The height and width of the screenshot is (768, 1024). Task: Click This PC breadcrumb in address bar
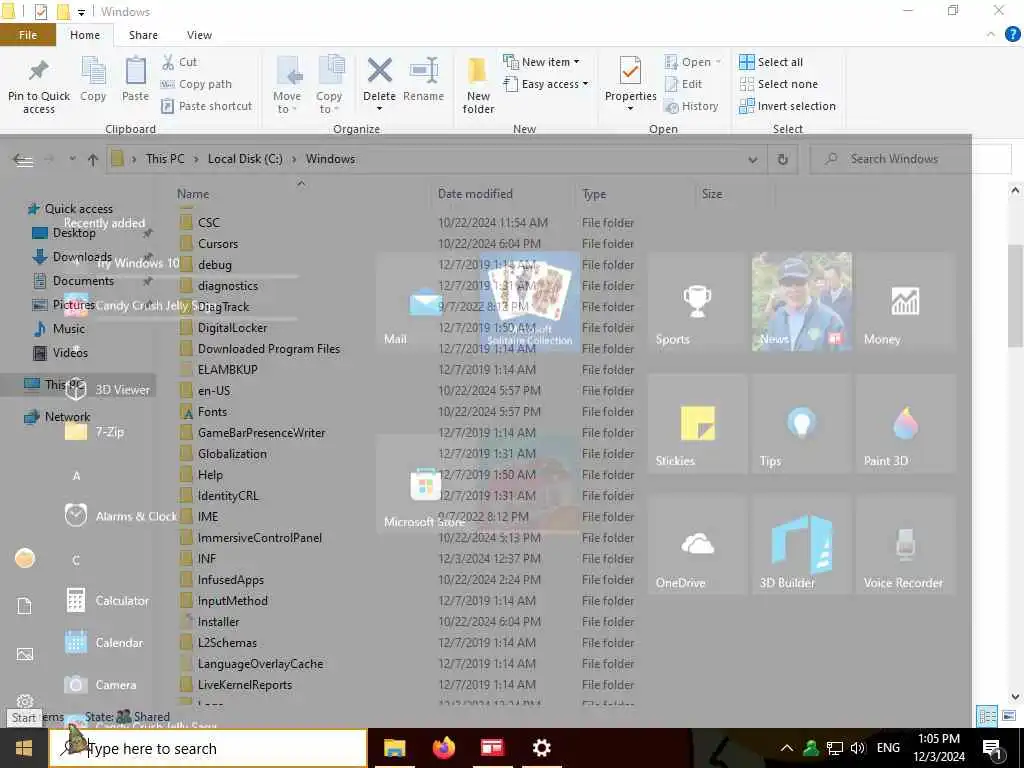pos(165,159)
